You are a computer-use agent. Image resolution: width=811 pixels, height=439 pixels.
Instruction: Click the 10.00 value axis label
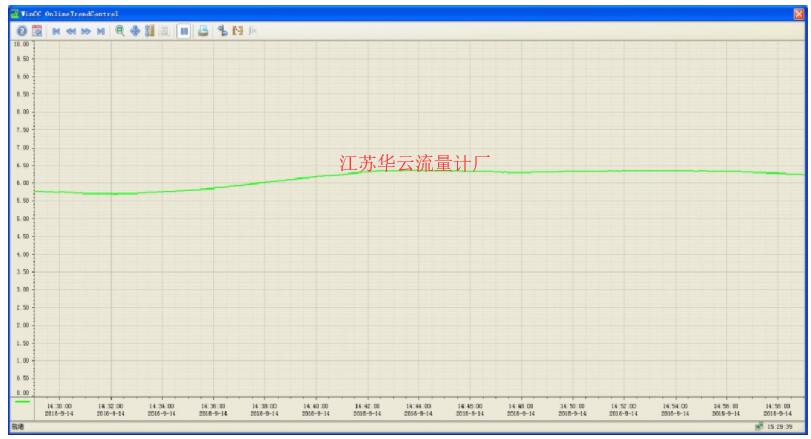pos(21,44)
